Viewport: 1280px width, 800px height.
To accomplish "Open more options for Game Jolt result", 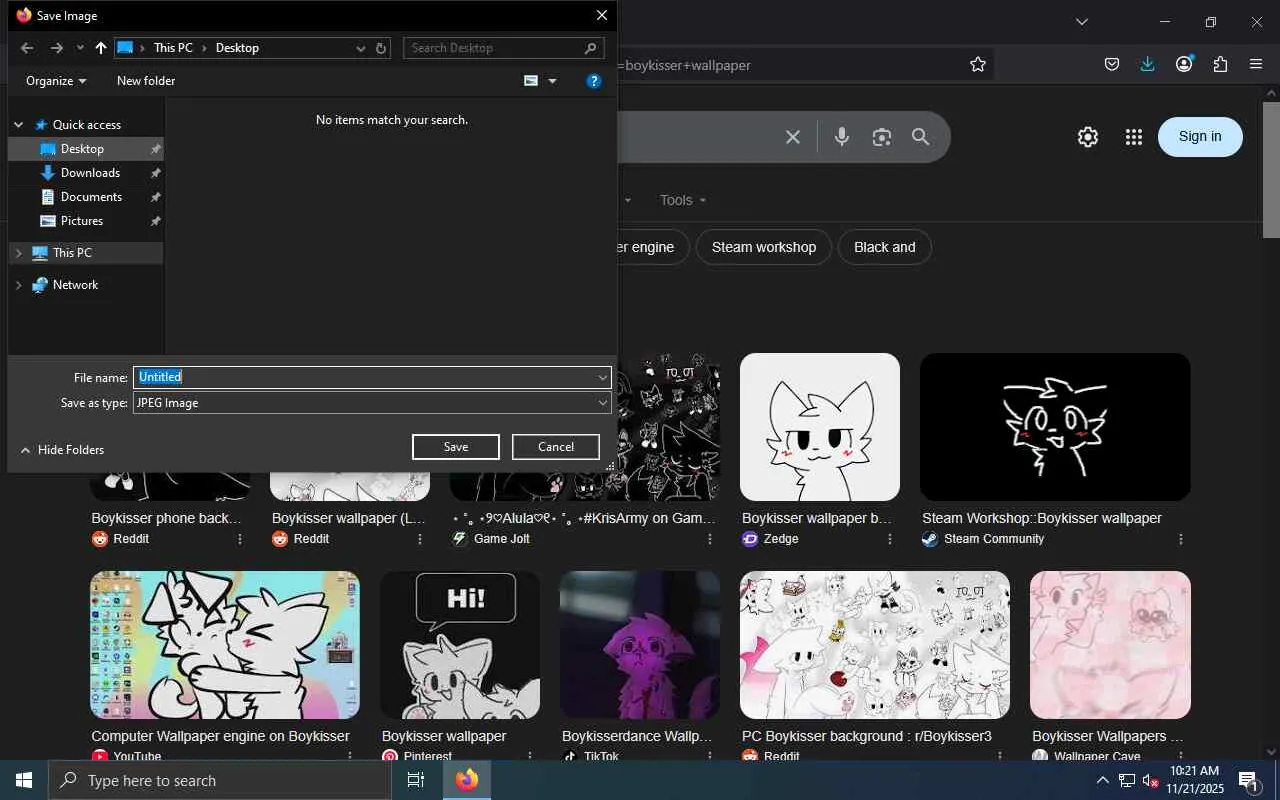I will click(x=710, y=539).
